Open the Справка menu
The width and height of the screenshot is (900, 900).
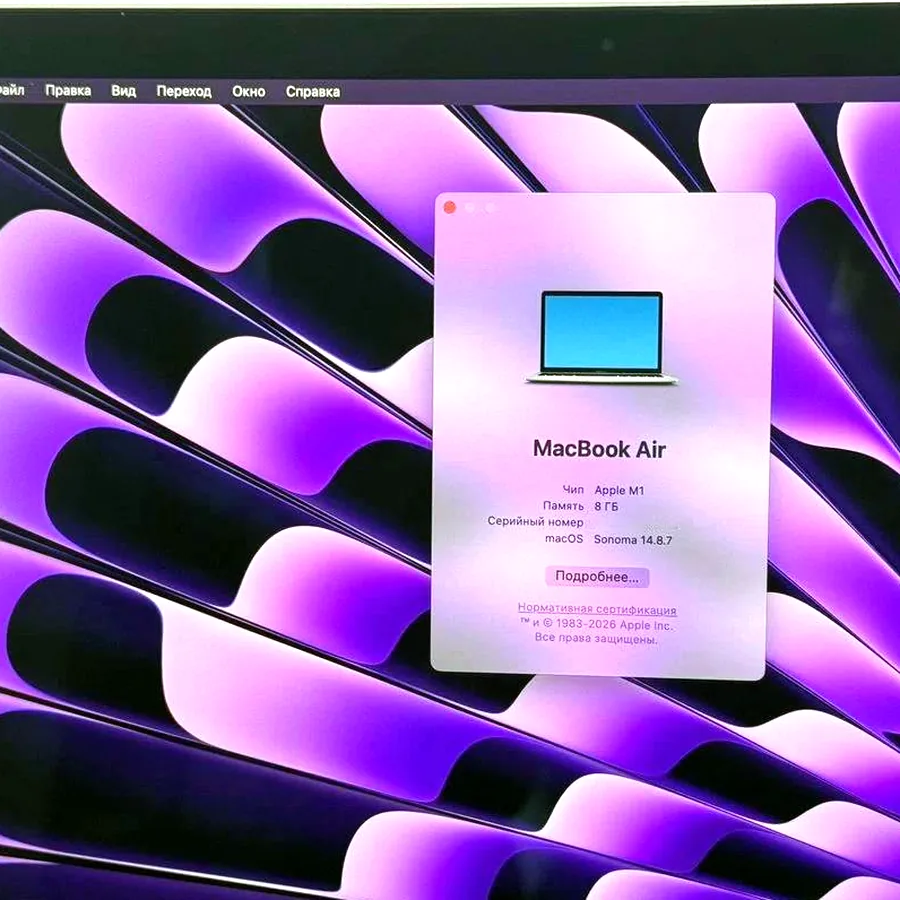pyautogui.click(x=313, y=91)
